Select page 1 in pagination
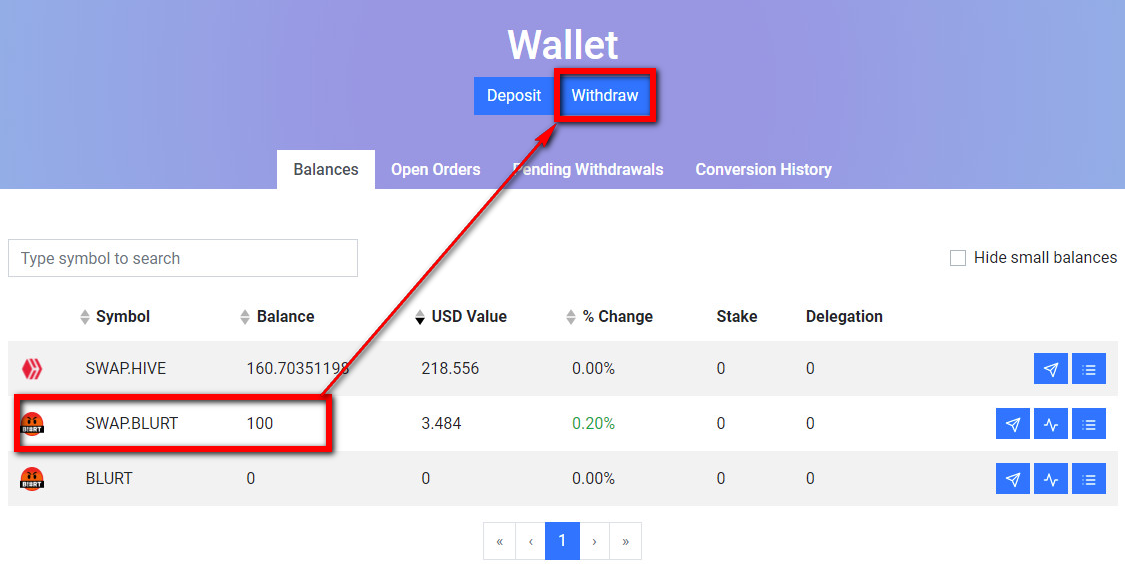Screen dimensions: 1125x564 [x=562, y=541]
